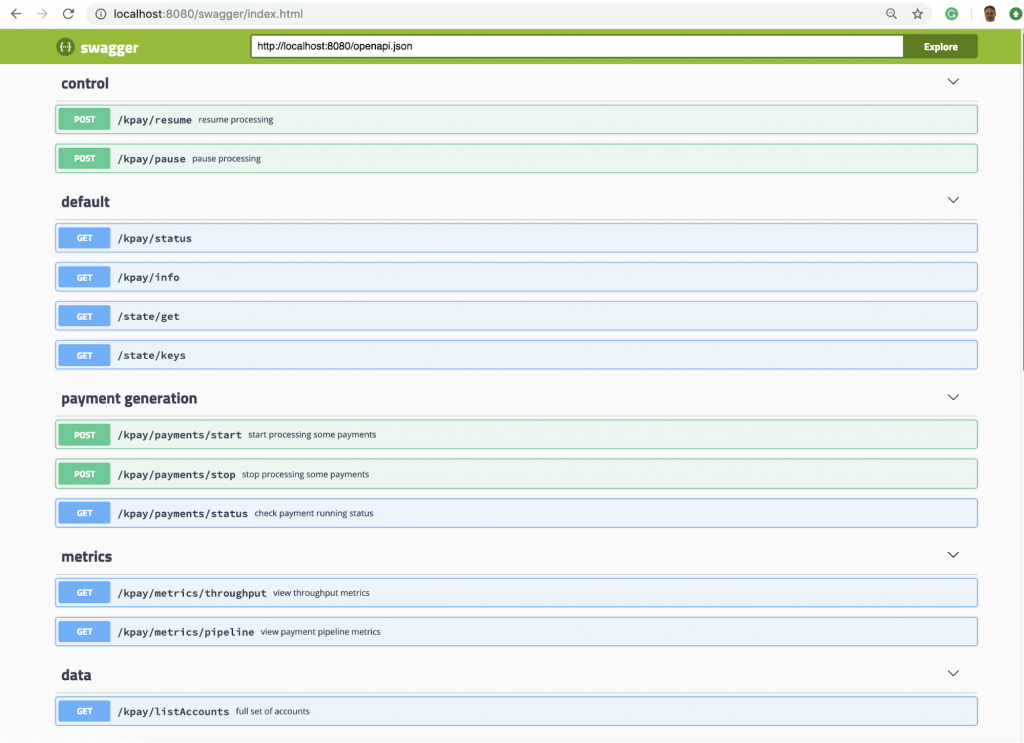Click the metrics section heading
1024x743 pixels.
click(87, 556)
